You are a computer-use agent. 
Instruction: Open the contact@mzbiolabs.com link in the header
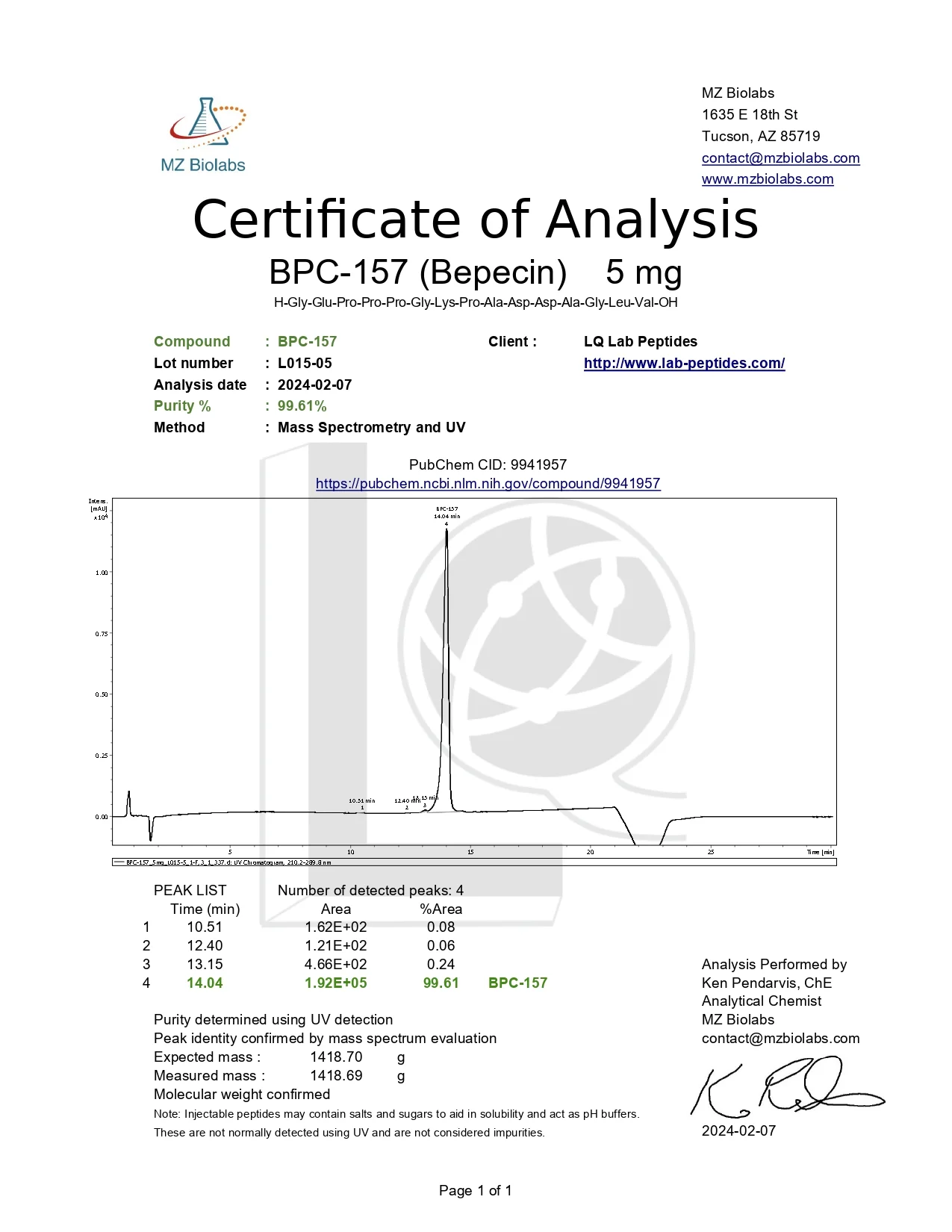click(780, 158)
